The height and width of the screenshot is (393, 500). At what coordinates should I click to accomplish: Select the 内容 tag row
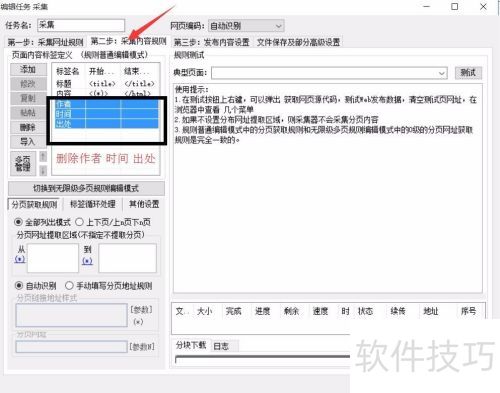pos(106,93)
